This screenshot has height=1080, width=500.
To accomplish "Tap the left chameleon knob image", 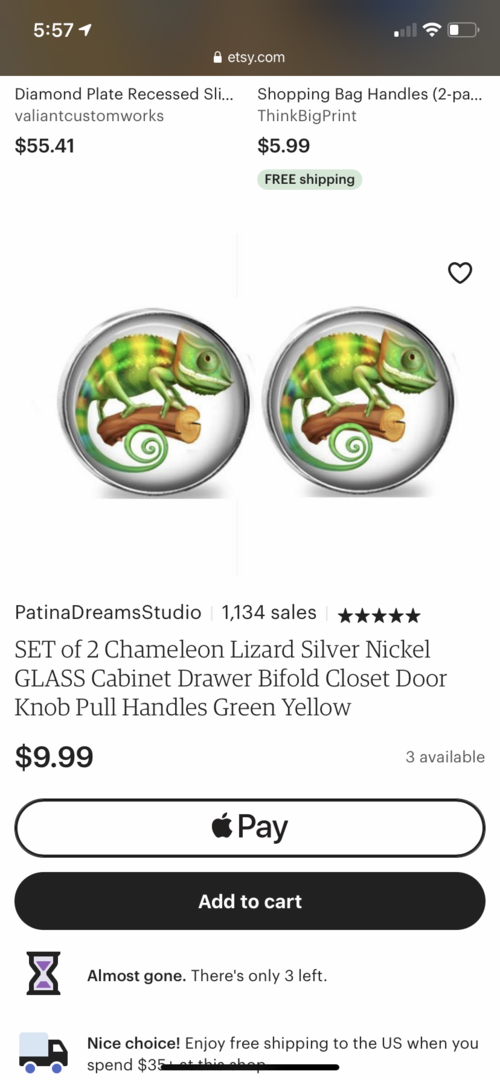I will click(x=154, y=402).
